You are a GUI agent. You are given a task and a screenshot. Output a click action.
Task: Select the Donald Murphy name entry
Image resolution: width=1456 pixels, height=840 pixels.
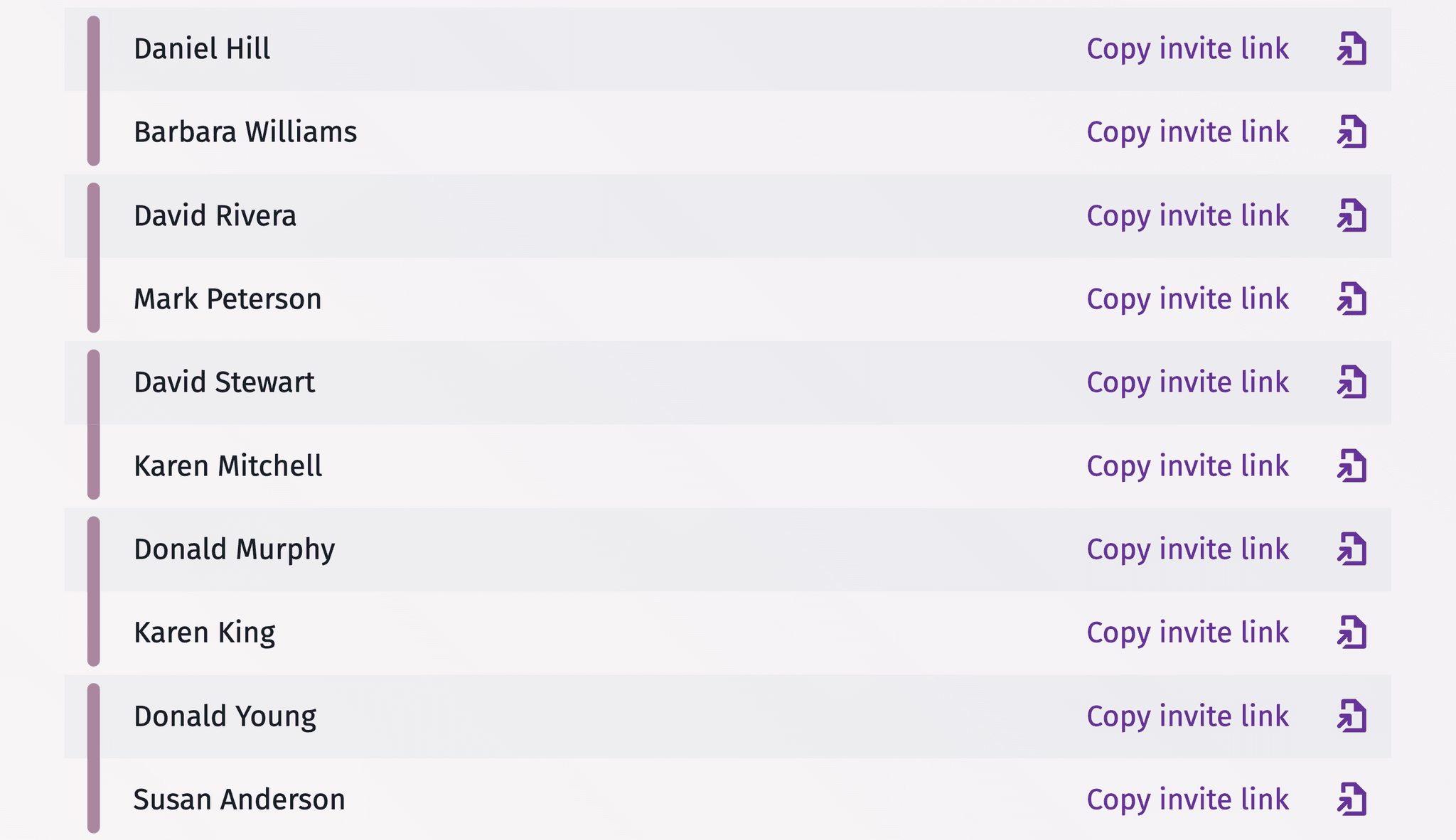tap(234, 549)
